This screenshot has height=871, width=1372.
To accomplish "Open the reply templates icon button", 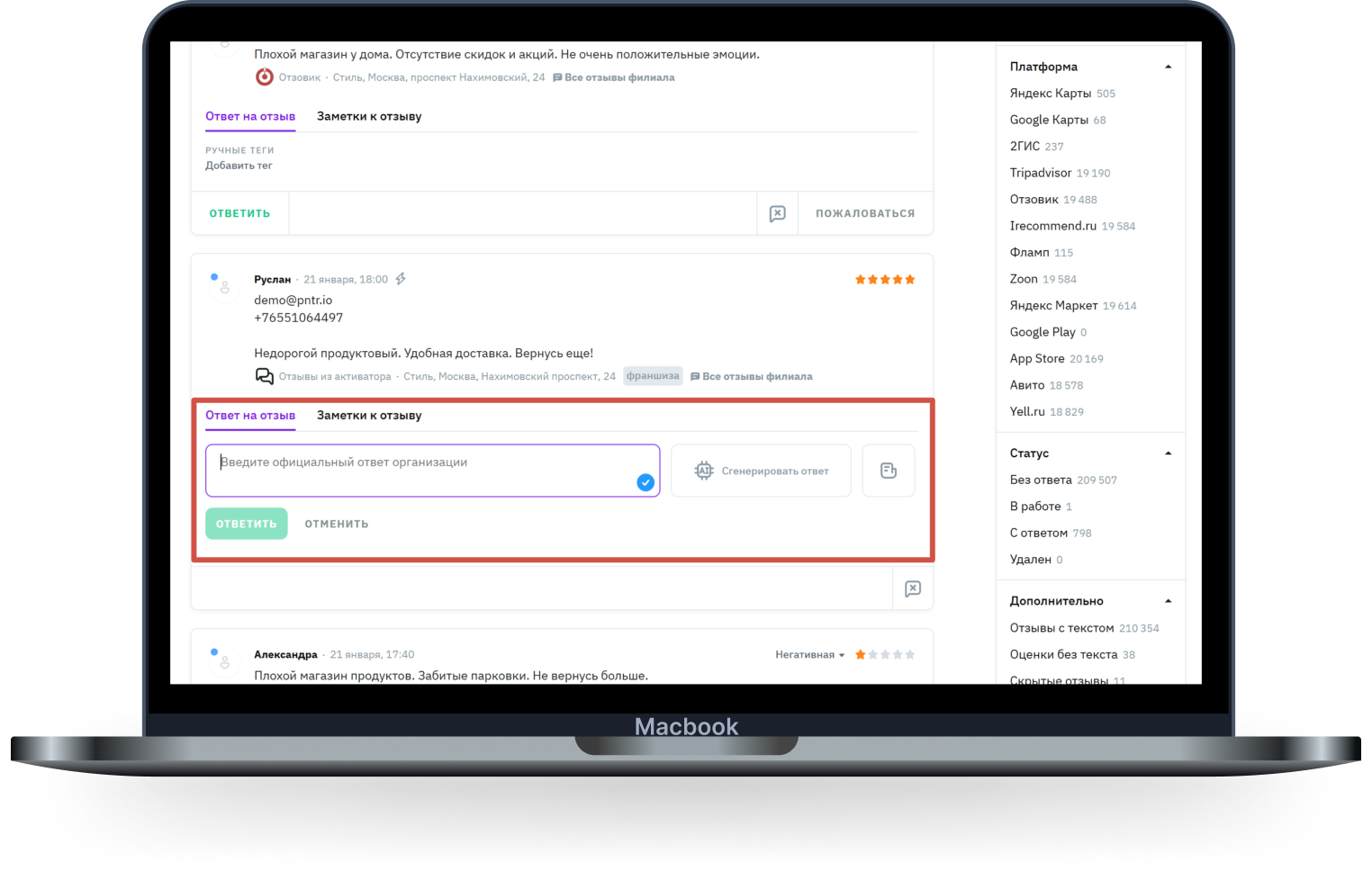I will (889, 471).
